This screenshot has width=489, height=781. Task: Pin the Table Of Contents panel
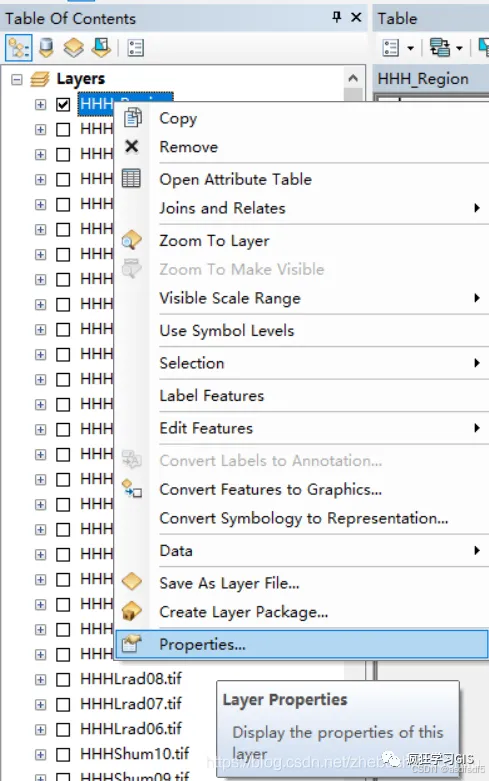point(337,17)
